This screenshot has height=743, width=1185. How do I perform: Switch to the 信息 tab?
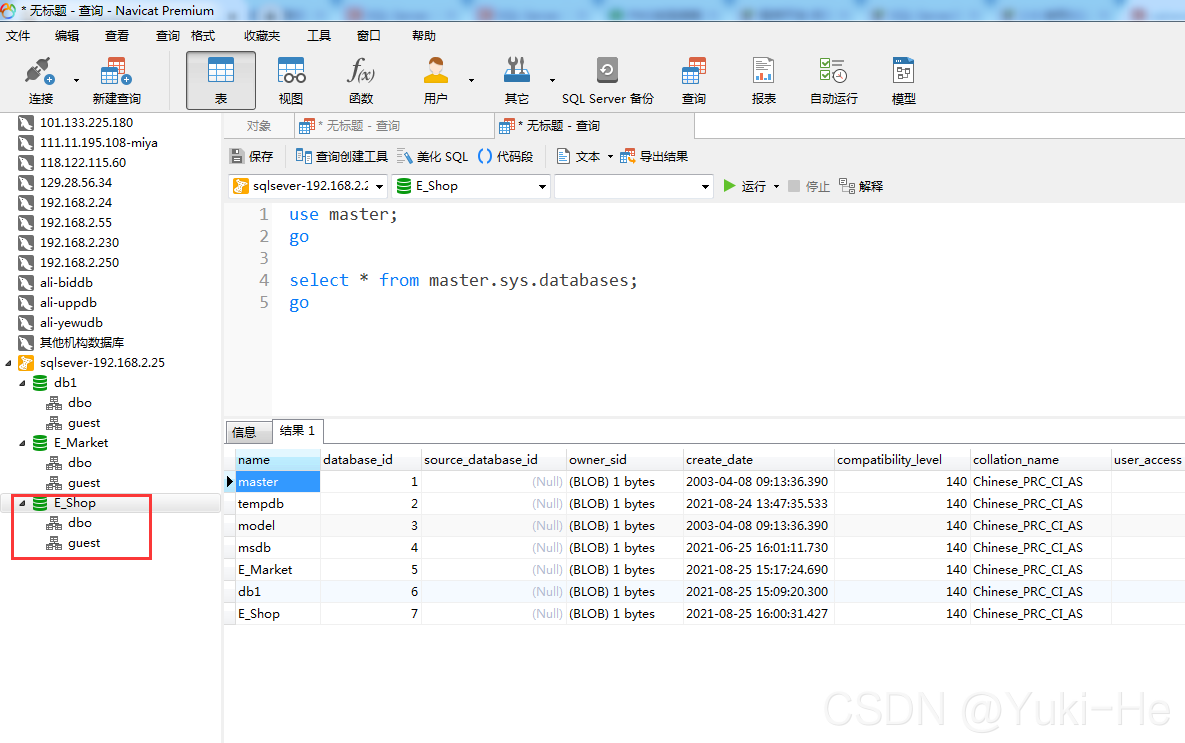[x=249, y=432]
